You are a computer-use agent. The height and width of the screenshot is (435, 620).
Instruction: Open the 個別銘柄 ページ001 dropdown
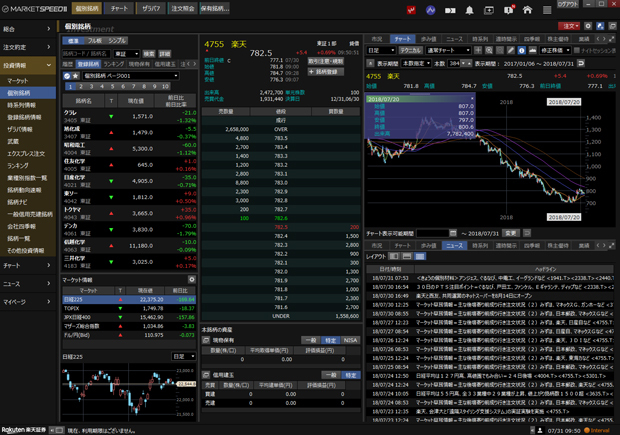click(x=130, y=76)
